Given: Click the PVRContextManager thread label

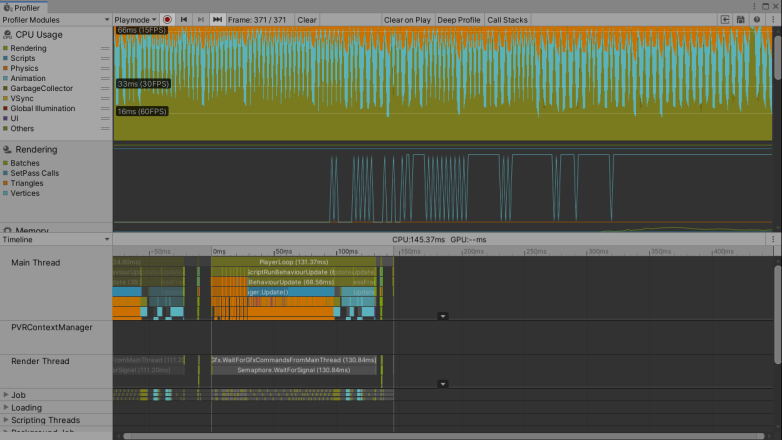Looking at the screenshot, I should click(52, 327).
